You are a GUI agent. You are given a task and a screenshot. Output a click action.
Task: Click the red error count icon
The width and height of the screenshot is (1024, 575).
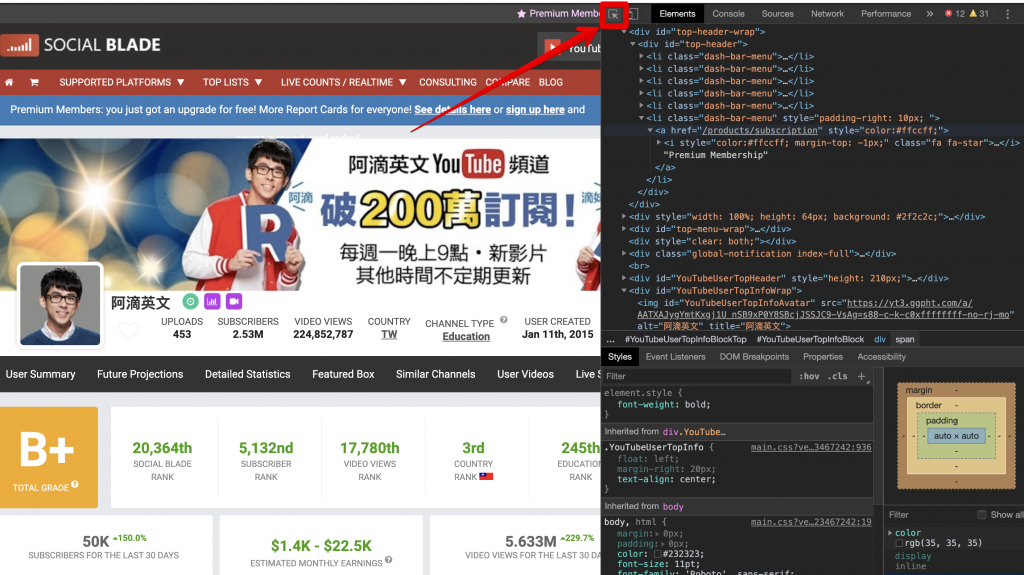(x=948, y=14)
